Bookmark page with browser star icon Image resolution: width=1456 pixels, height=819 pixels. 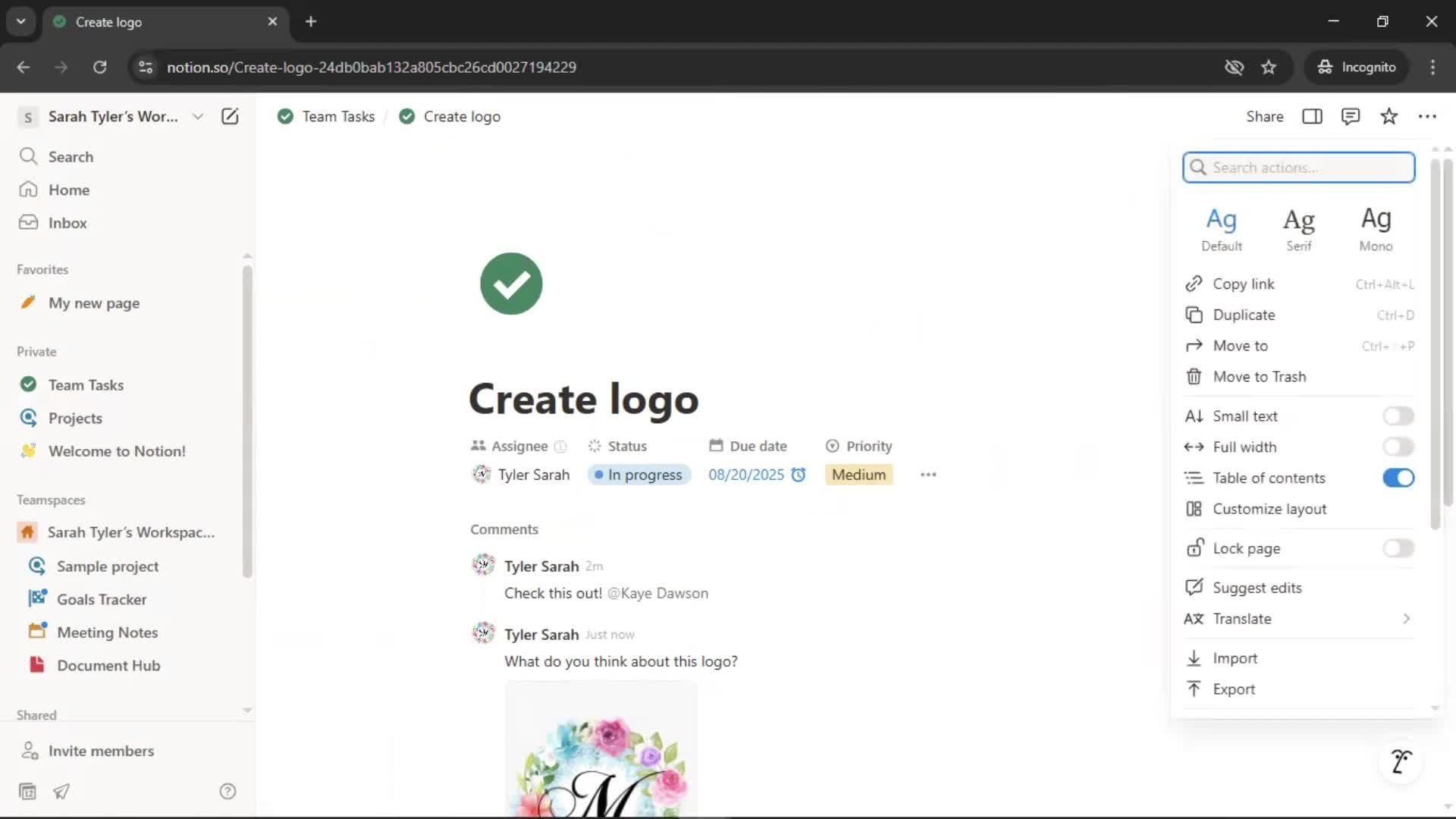1269,67
